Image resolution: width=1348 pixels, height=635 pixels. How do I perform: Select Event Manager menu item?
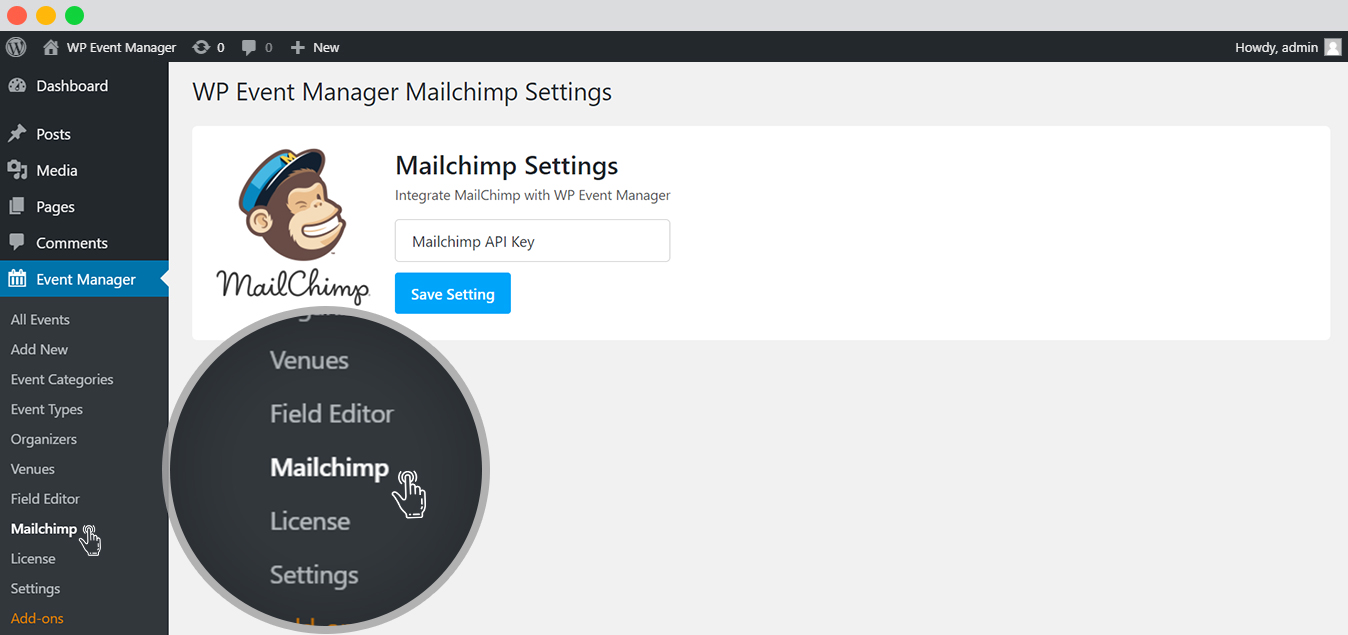(84, 279)
